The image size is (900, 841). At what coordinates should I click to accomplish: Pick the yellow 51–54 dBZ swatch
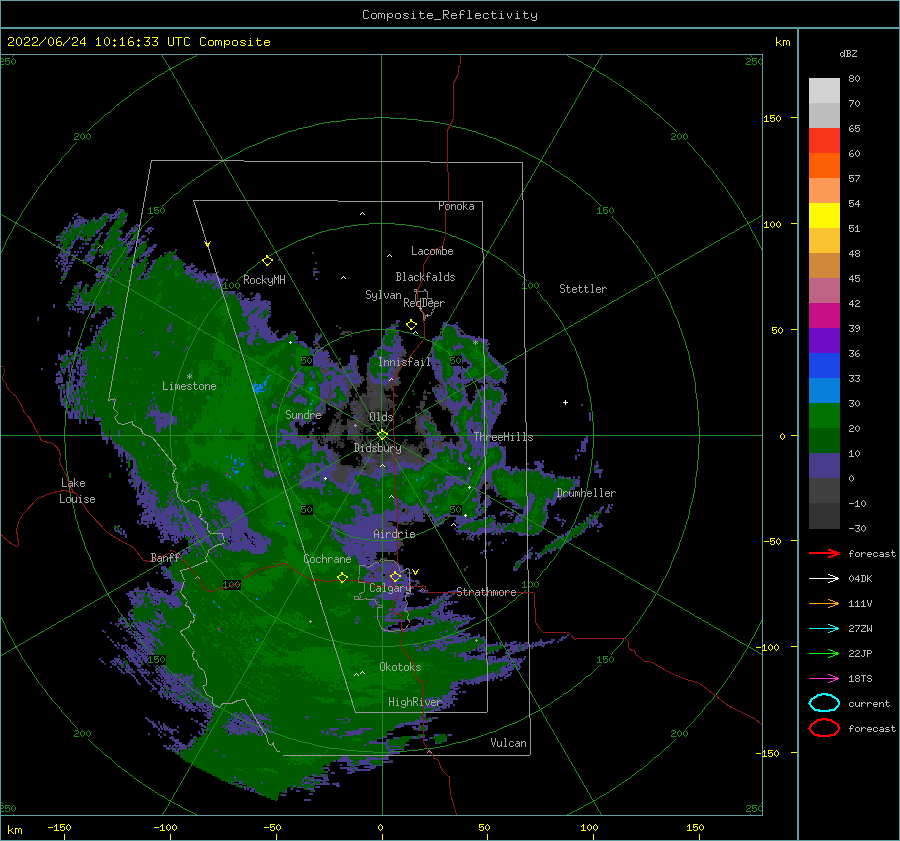pyautogui.click(x=824, y=216)
